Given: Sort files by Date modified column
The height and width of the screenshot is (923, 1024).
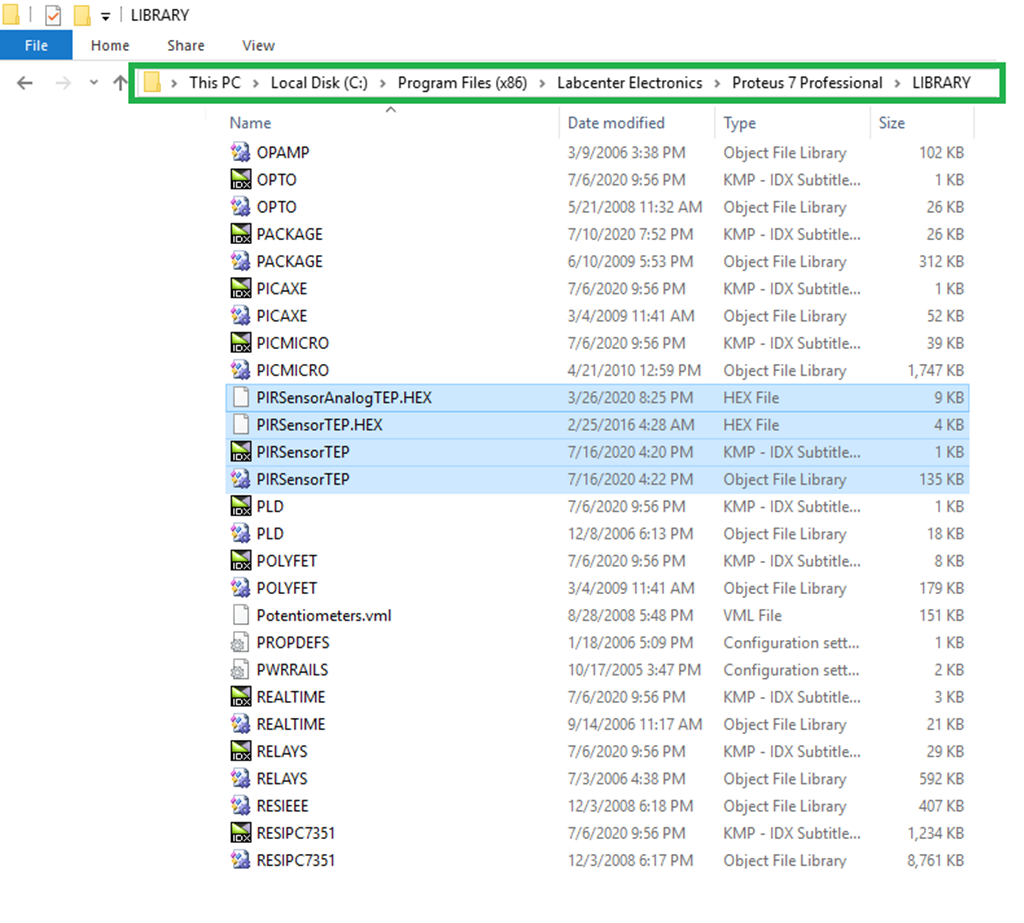Looking at the screenshot, I should pyautogui.click(x=616, y=123).
